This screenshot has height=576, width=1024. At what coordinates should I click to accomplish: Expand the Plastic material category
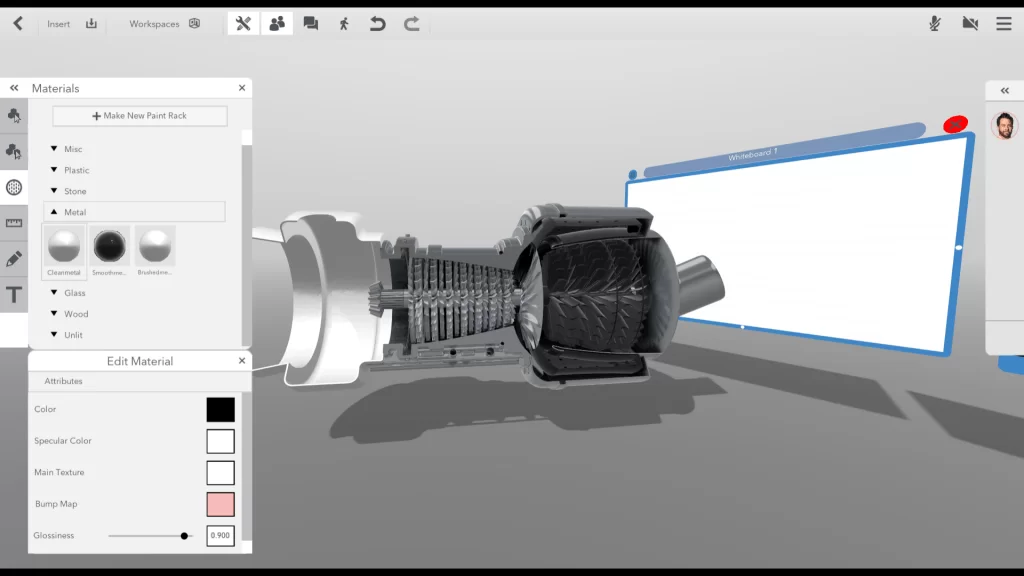55,170
